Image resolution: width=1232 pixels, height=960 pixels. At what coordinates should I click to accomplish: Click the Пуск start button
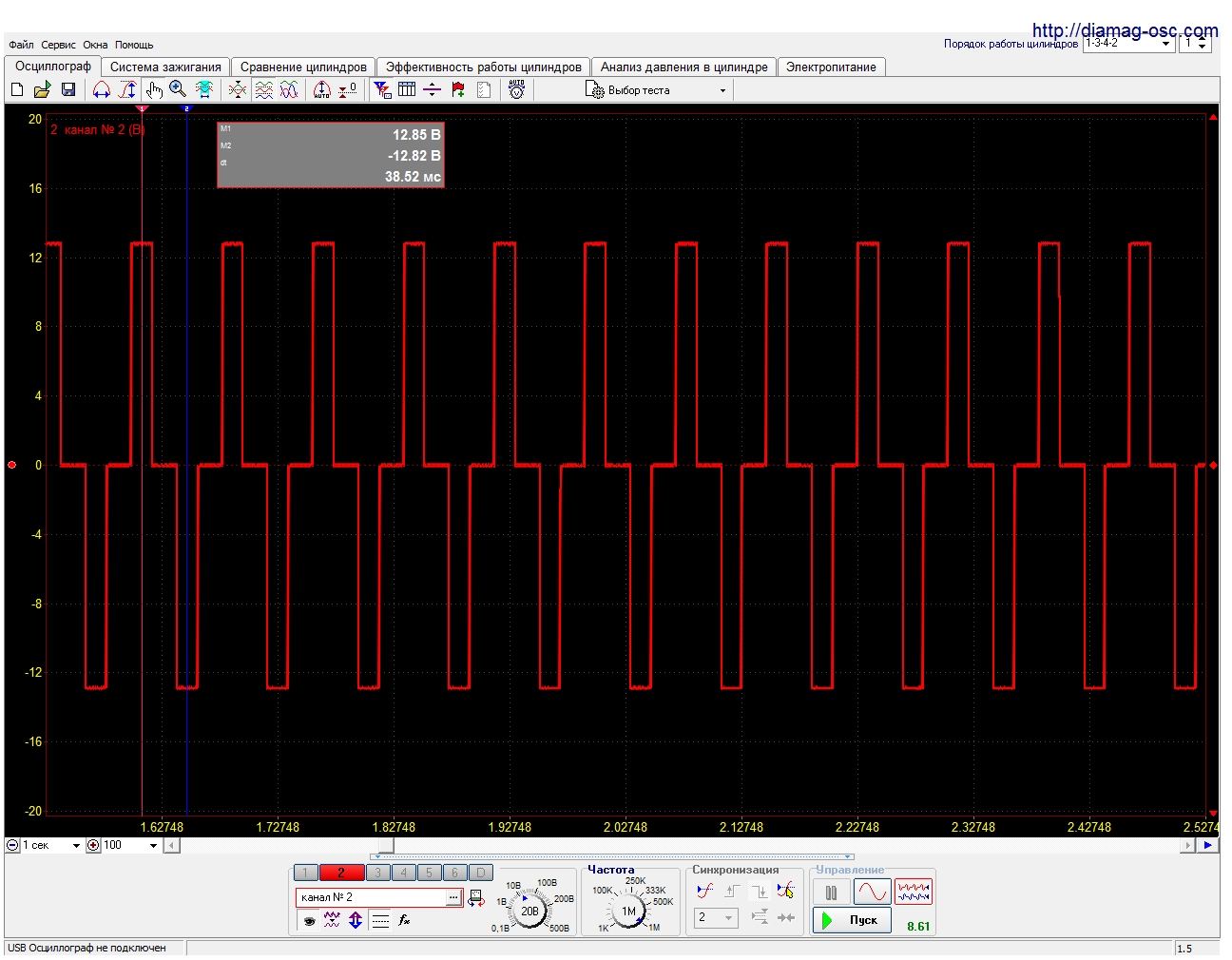coord(852,920)
